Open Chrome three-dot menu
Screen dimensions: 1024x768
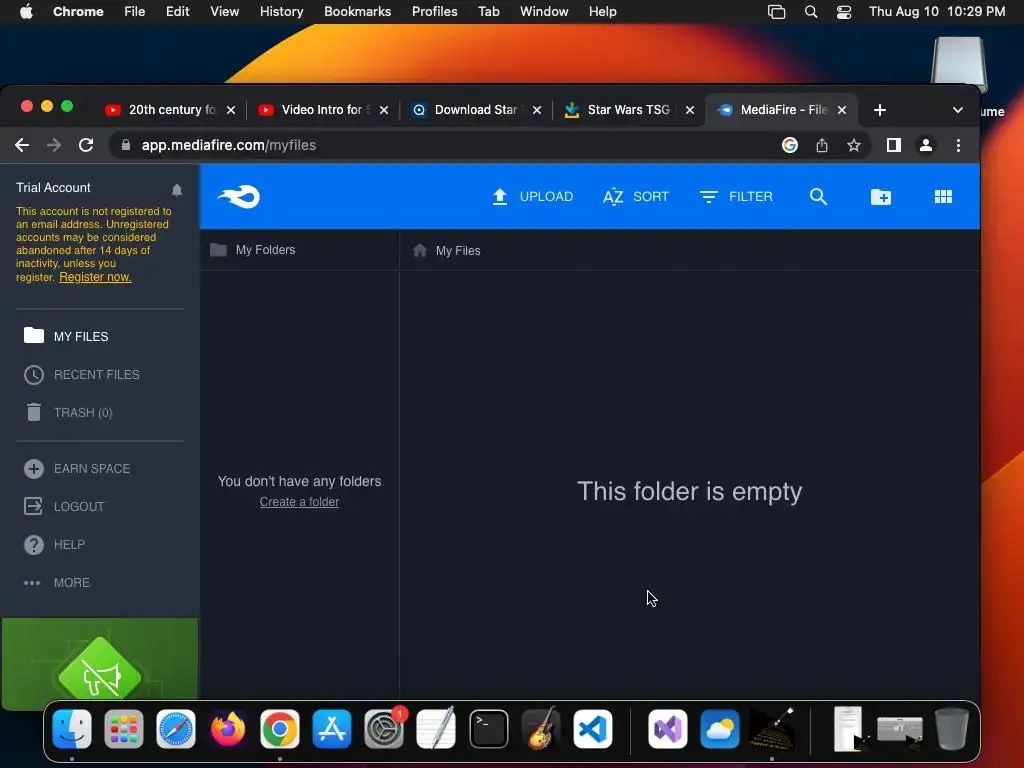[x=958, y=145]
